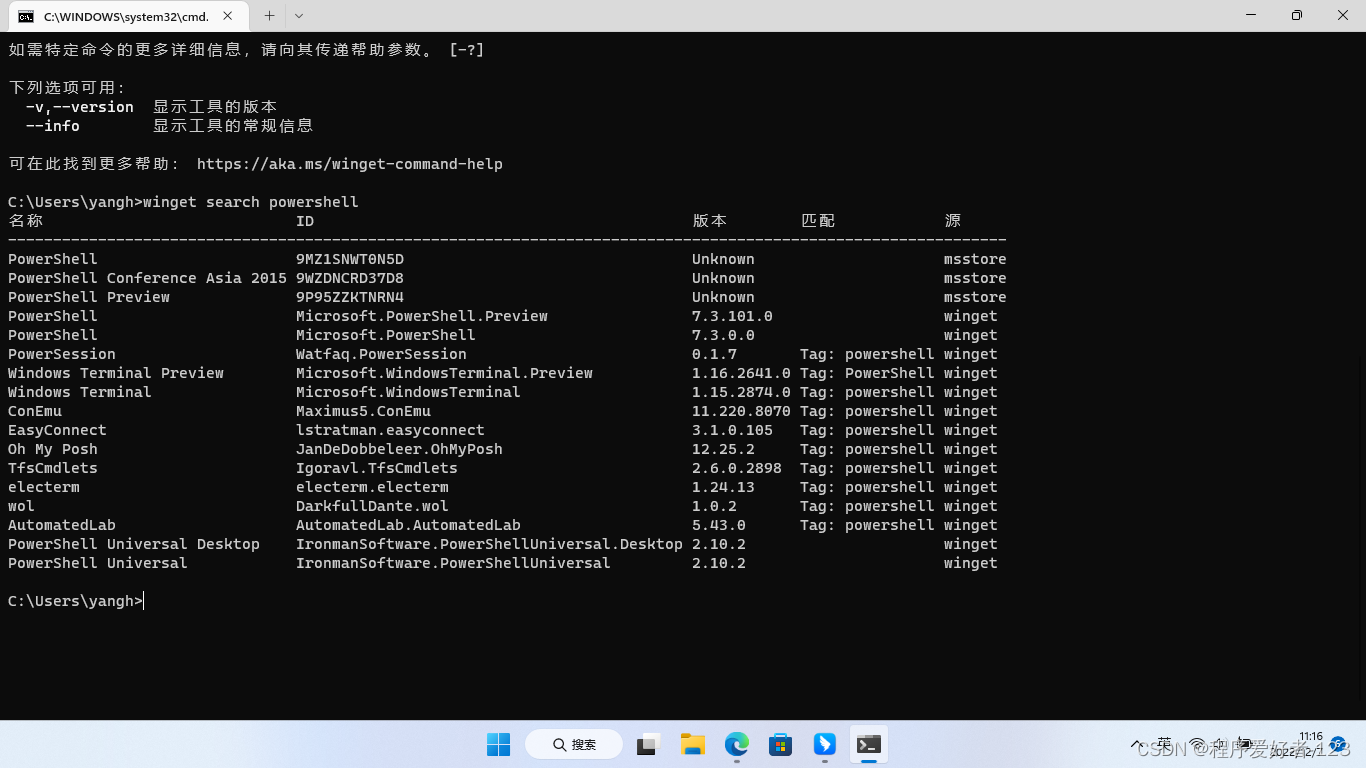Open Task View from the taskbar
Viewport: 1366px width, 768px height.
(x=649, y=744)
